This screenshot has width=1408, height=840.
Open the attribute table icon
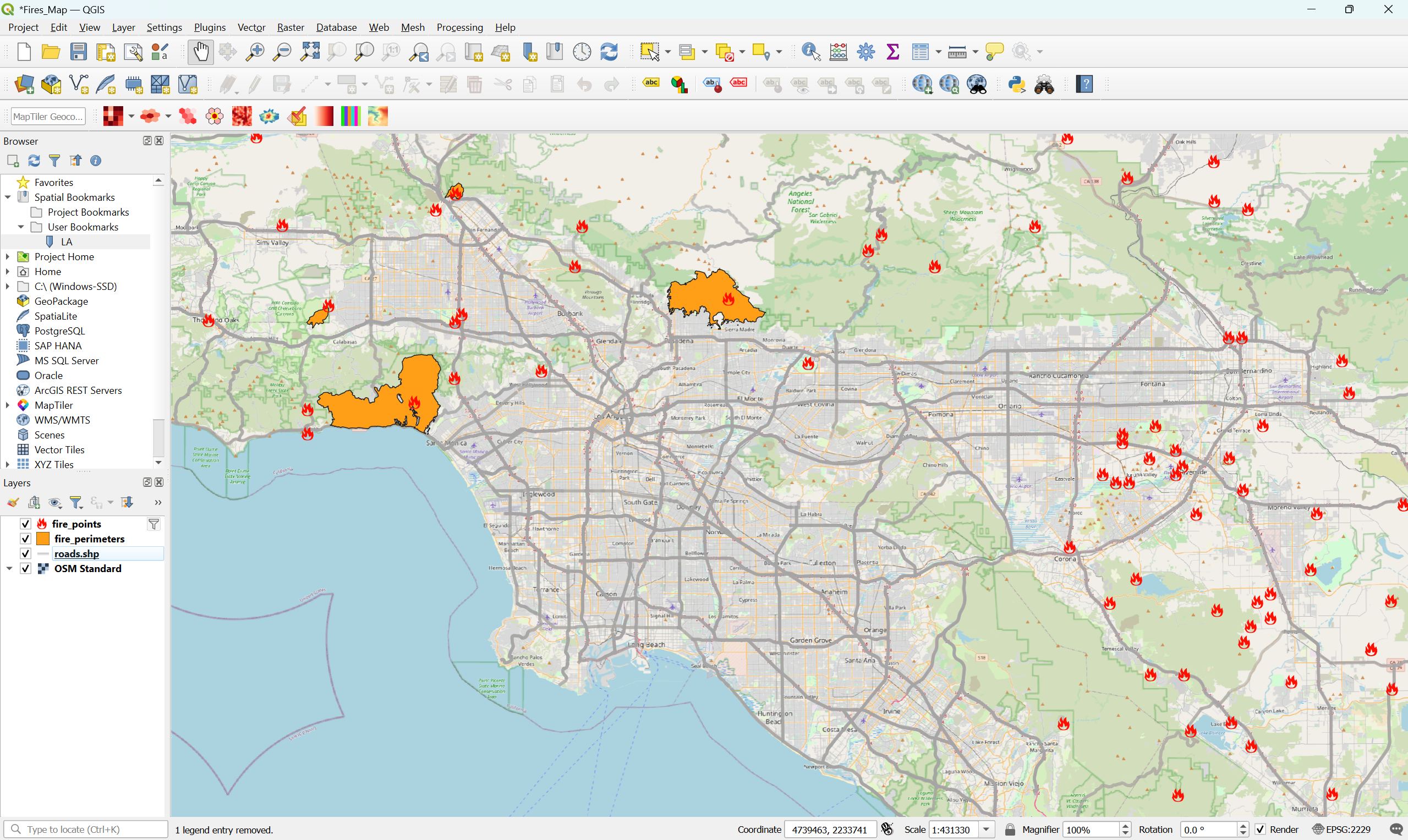coord(921,52)
